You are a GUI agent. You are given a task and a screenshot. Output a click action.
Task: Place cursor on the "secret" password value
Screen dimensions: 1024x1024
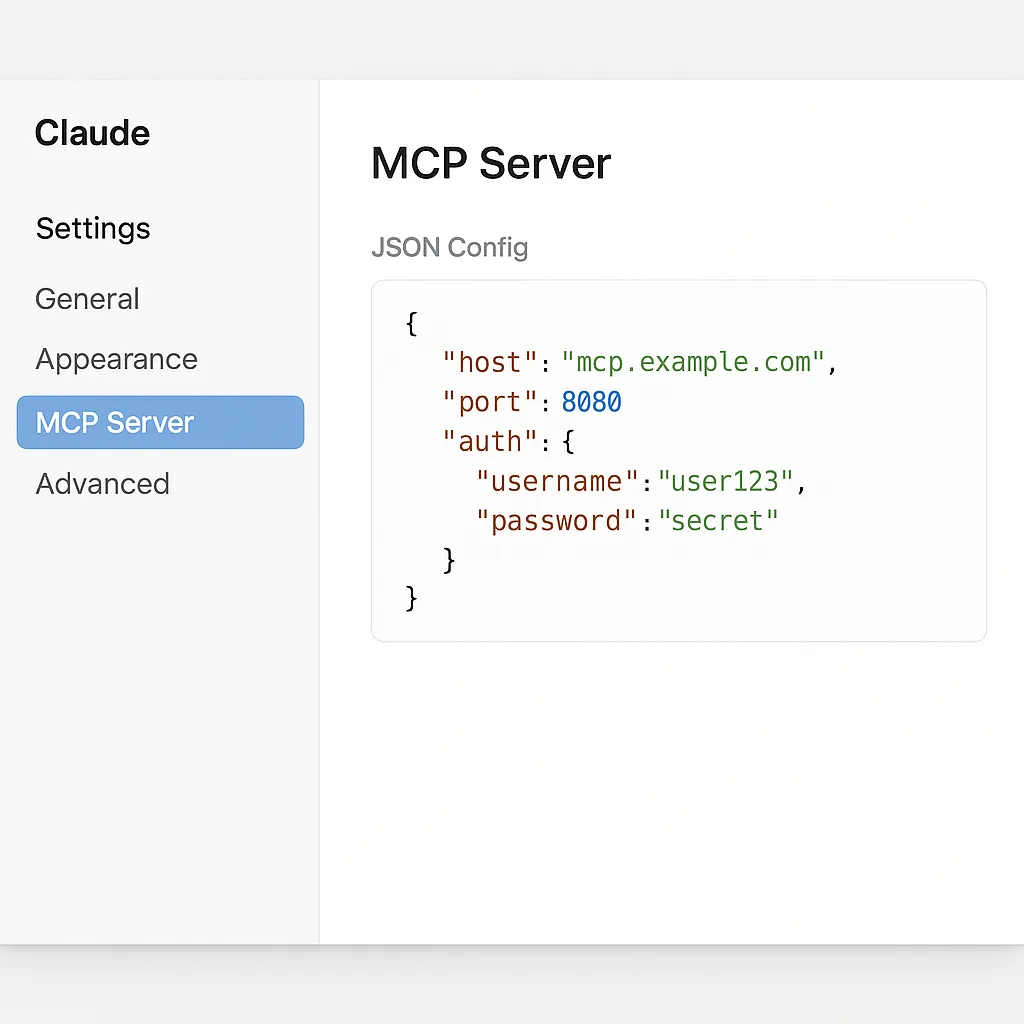(x=718, y=521)
